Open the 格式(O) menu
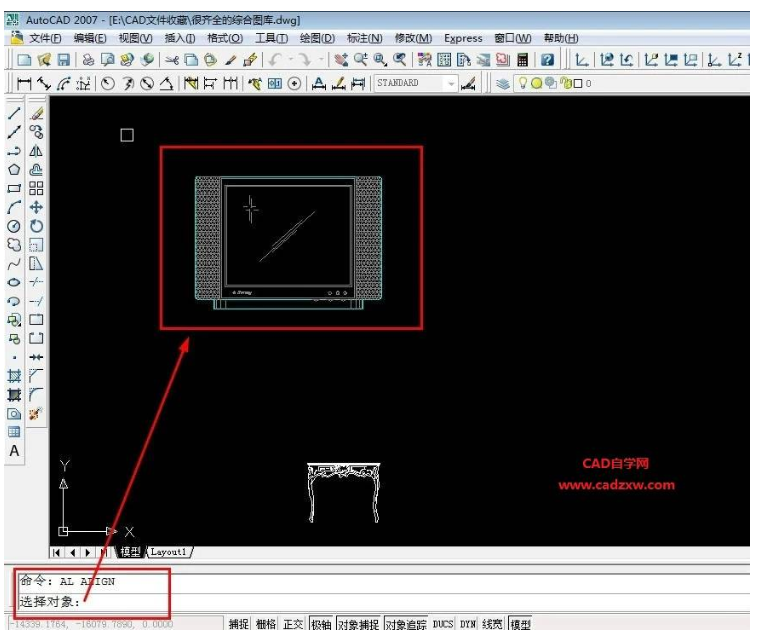 click(x=225, y=38)
